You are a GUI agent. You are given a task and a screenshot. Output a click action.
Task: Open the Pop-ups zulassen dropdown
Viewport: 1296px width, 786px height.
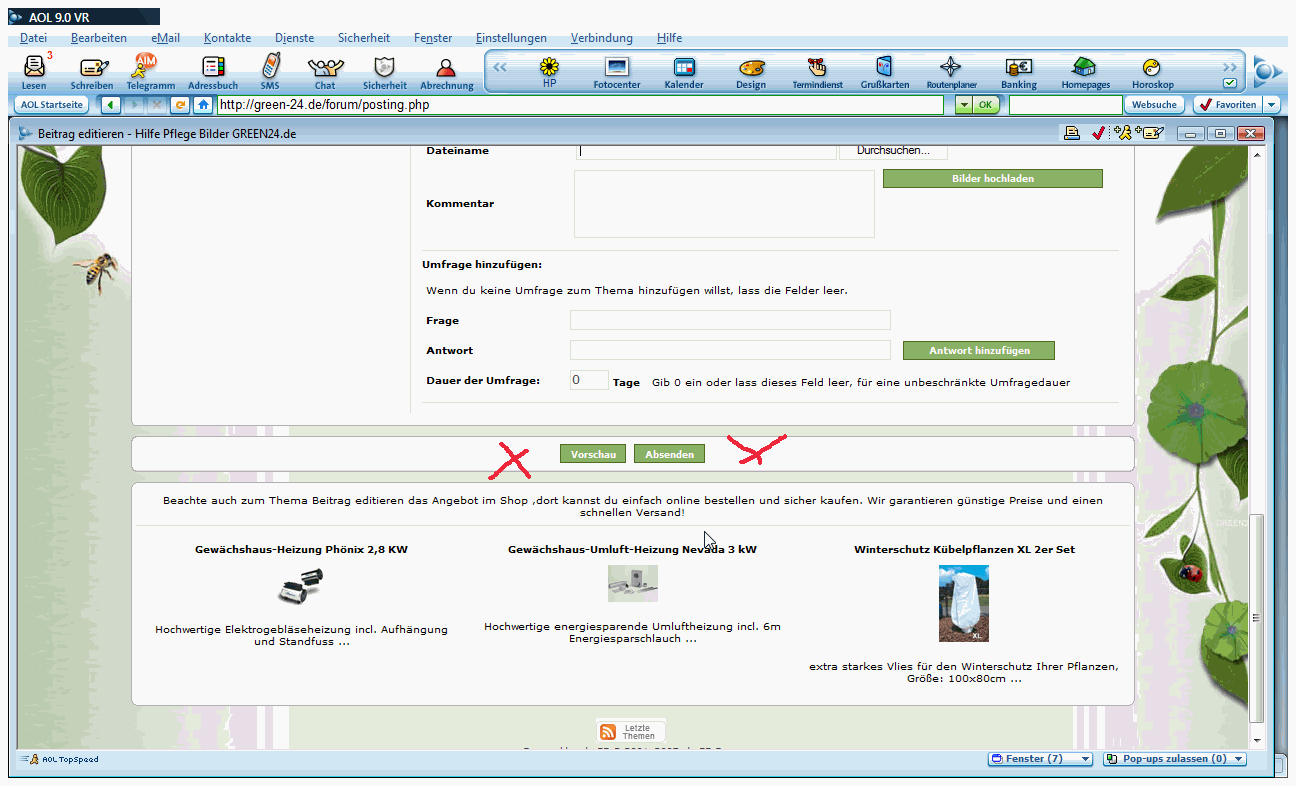click(1239, 759)
